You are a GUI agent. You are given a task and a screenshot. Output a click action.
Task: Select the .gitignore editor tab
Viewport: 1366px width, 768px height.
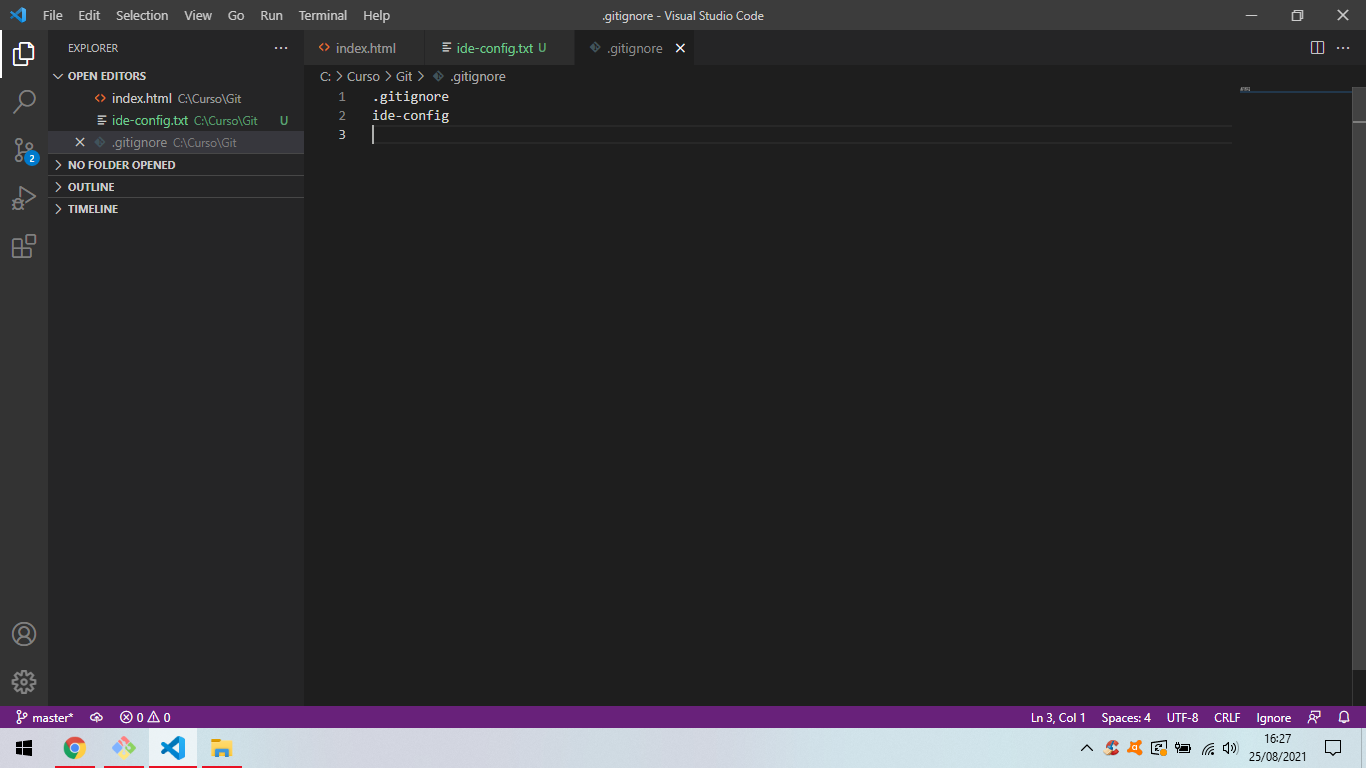point(634,48)
